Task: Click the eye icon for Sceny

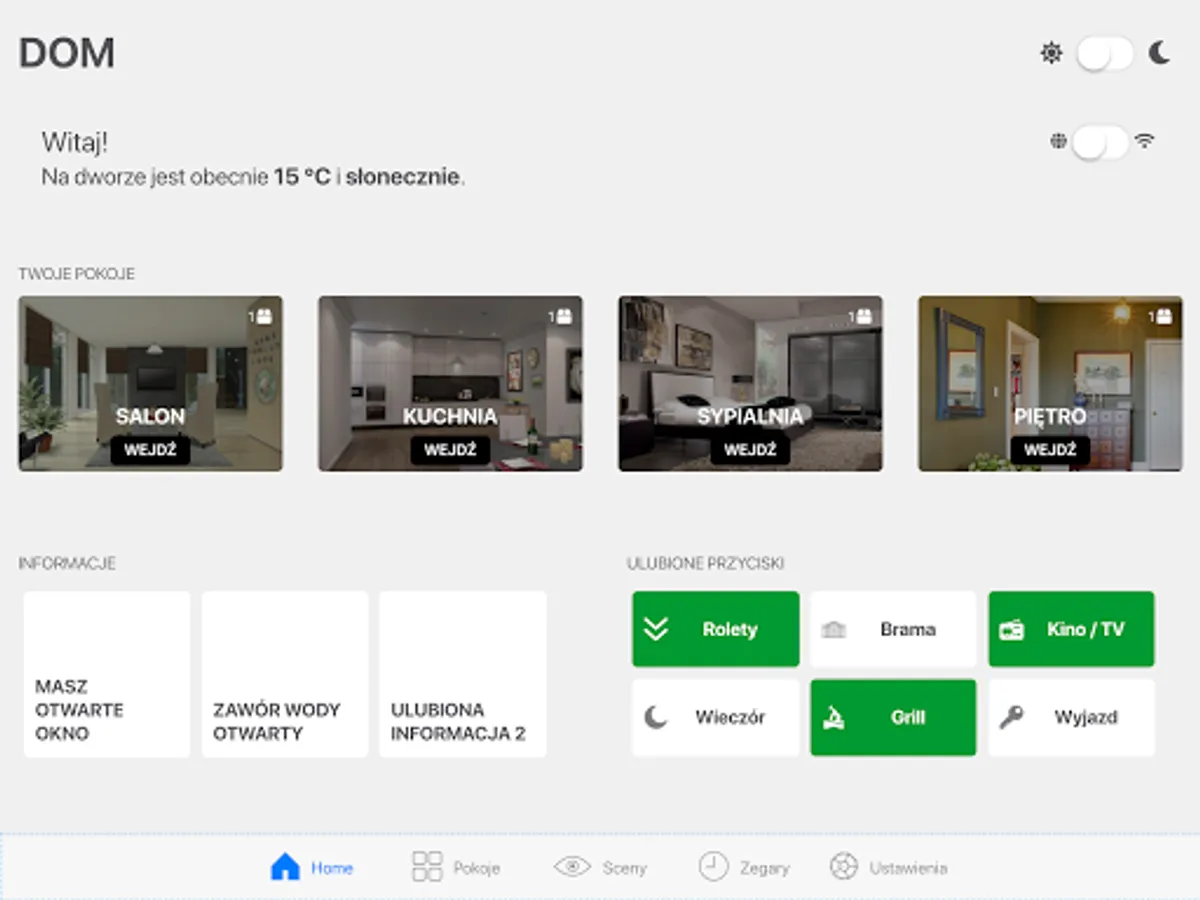Action: pyautogui.click(x=573, y=867)
